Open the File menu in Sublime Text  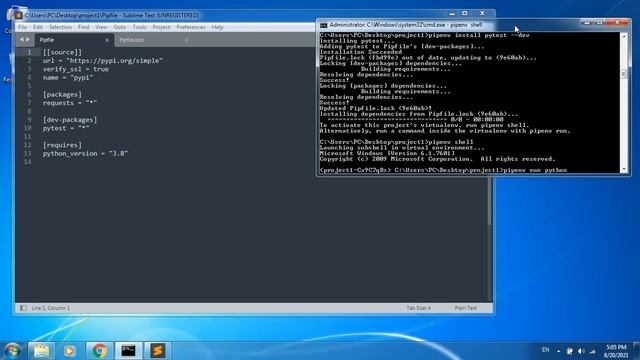click(22, 27)
